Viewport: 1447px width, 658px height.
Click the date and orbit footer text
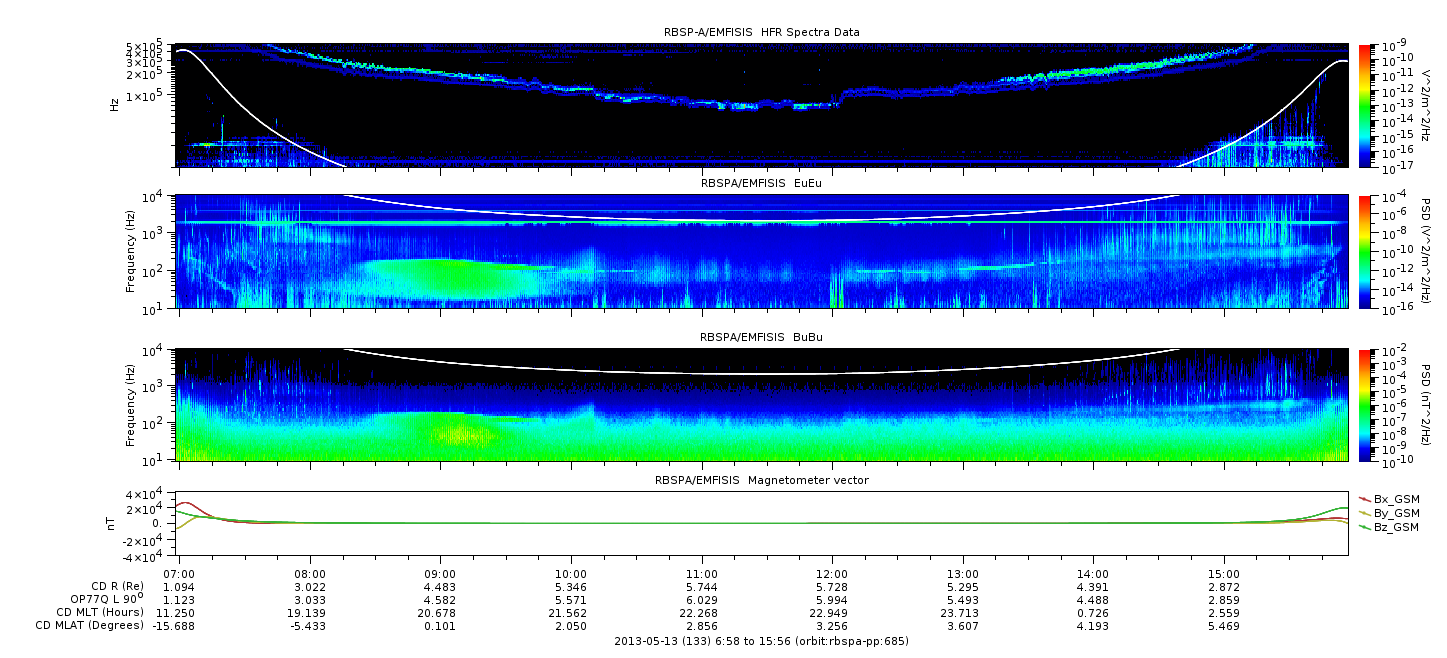[761, 641]
